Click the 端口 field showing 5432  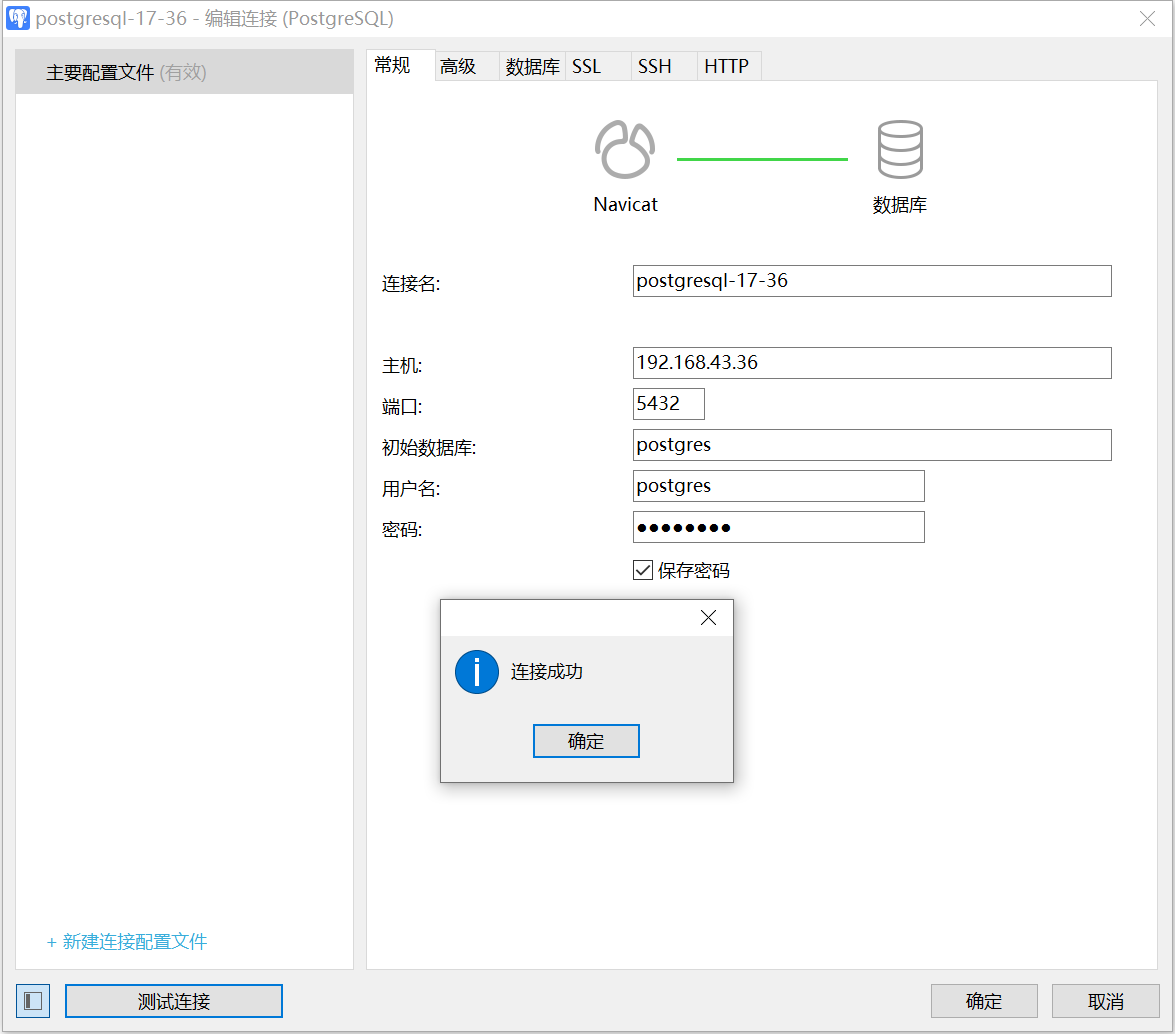click(x=668, y=404)
